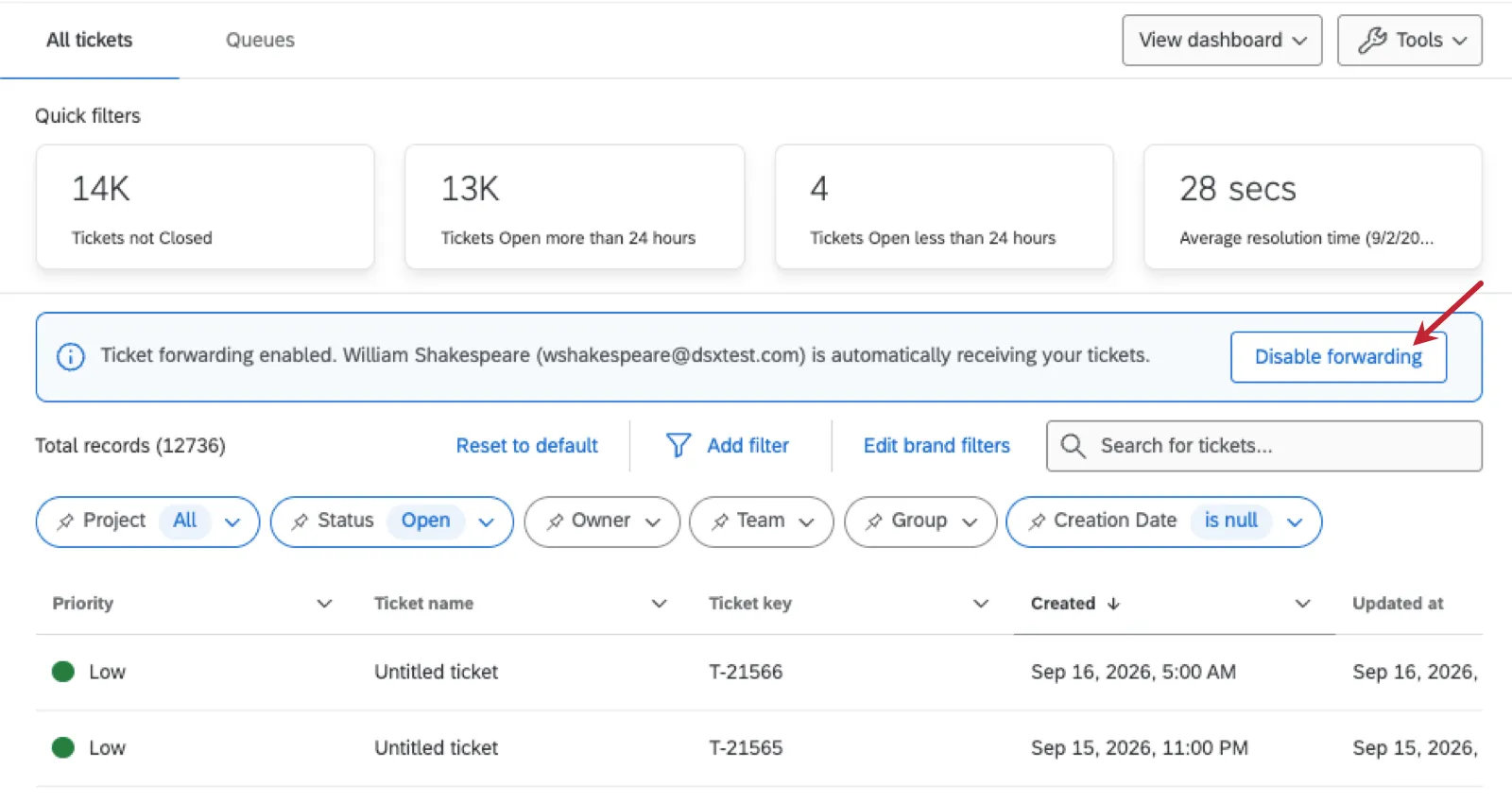Screen dimensions: 1512x803
Task: Click the Priority column header
Action: (83, 604)
